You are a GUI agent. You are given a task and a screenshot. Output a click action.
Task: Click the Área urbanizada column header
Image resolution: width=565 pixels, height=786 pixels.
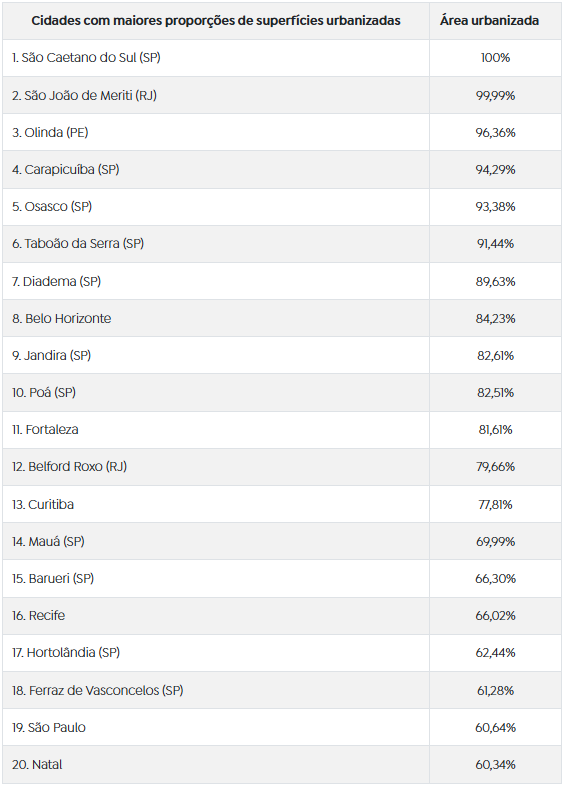coord(489,21)
